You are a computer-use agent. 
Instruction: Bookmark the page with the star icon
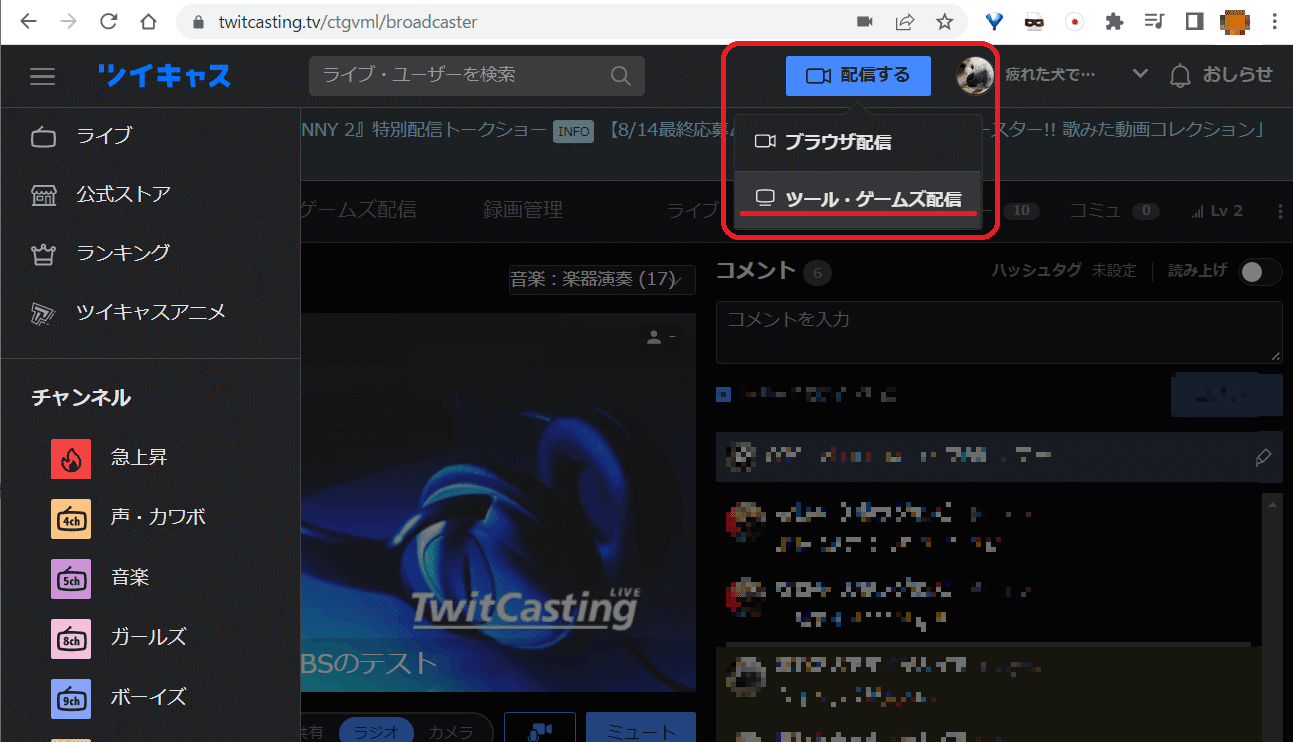point(944,21)
